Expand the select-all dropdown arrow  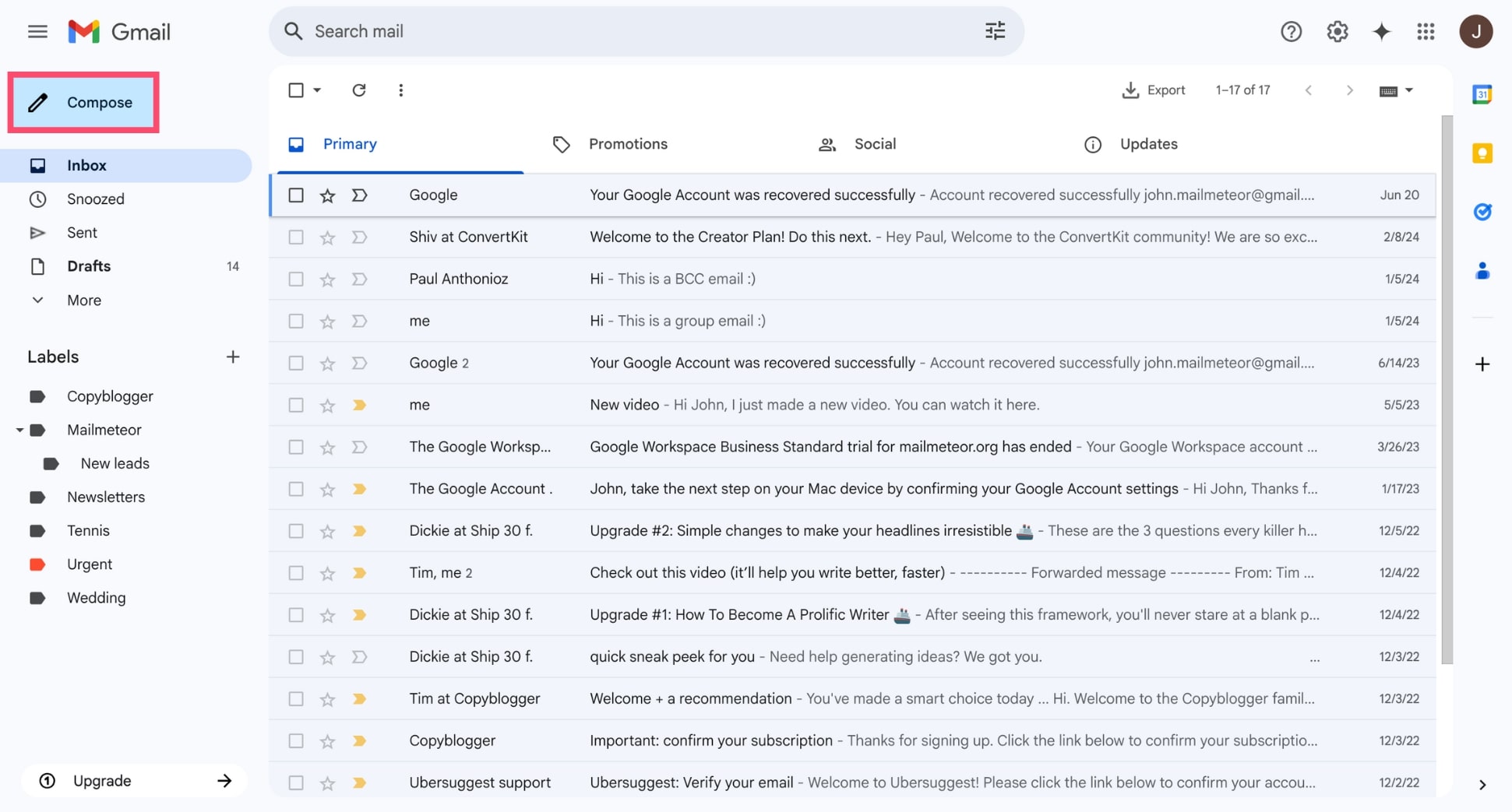[x=316, y=90]
